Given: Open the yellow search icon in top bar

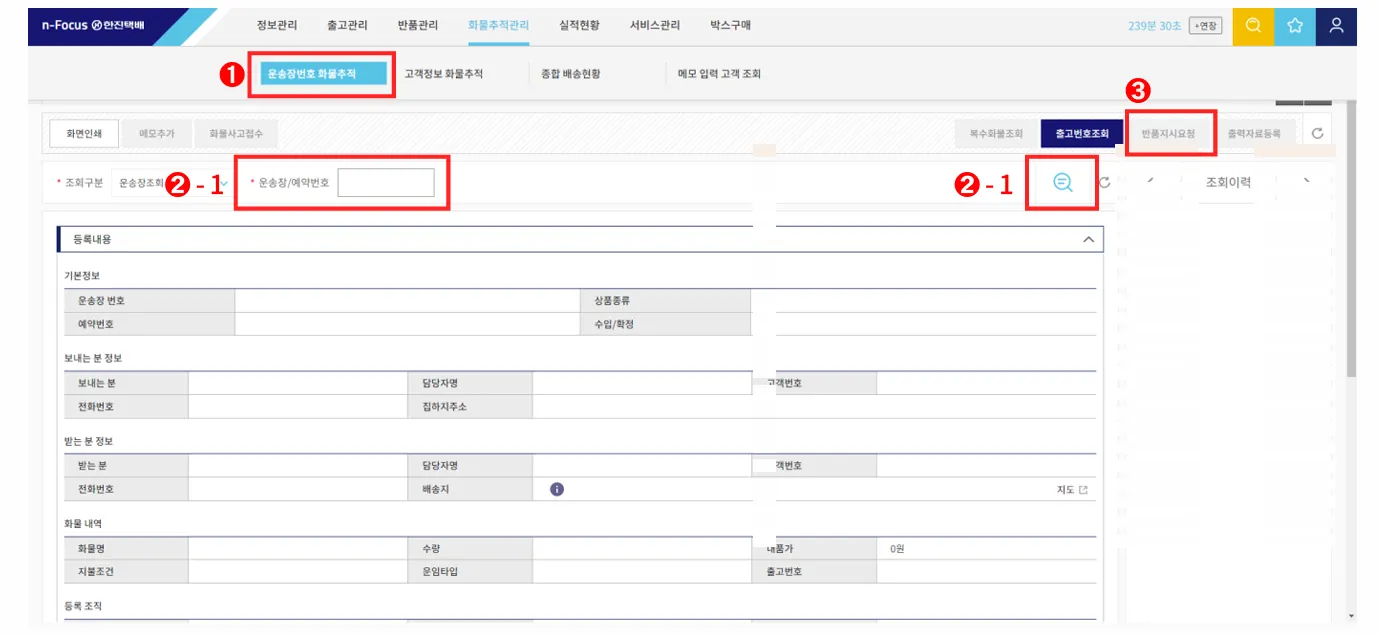Looking at the screenshot, I should tap(1253, 26).
